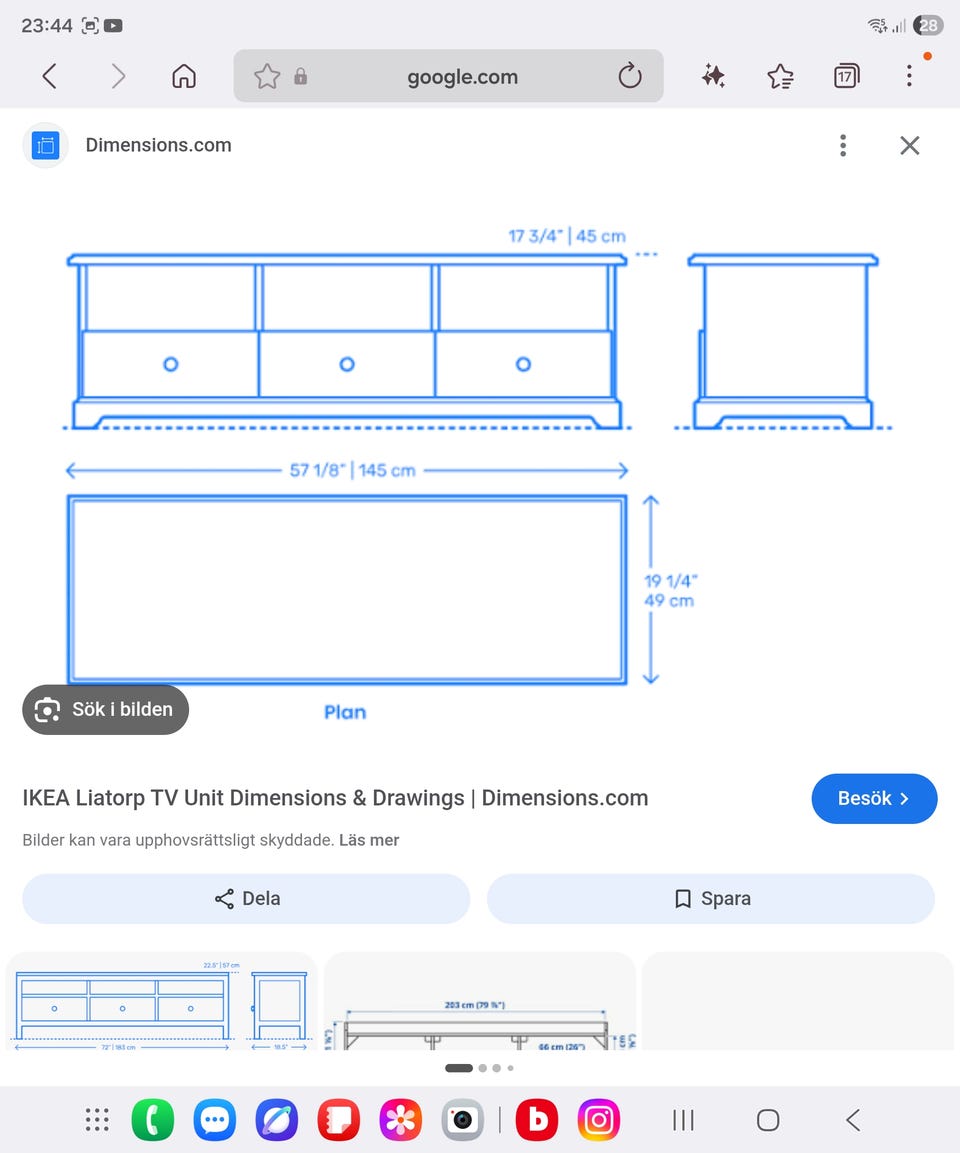Launch the red b app
Image resolution: width=960 pixels, height=1153 pixels.
[537, 1120]
